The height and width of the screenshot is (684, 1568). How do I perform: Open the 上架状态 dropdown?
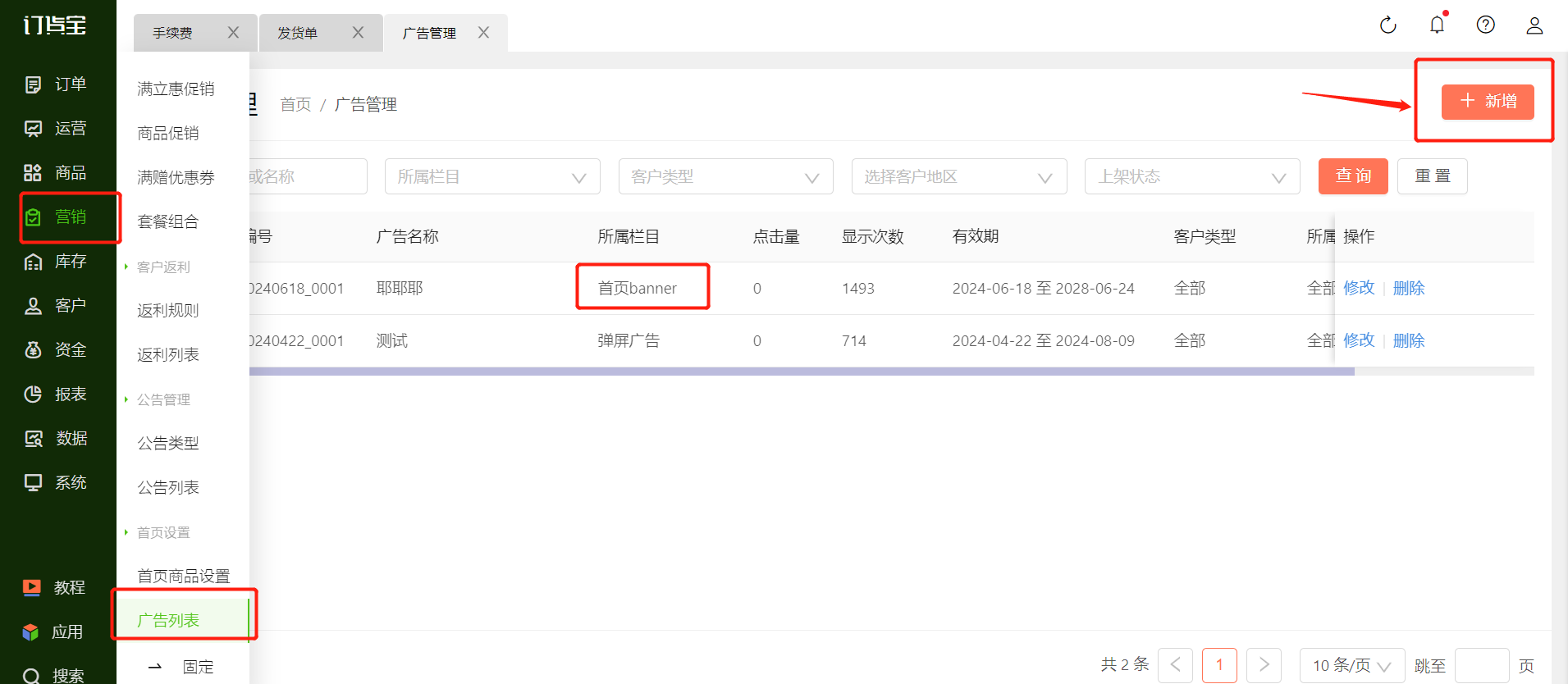tap(1192, 176)
